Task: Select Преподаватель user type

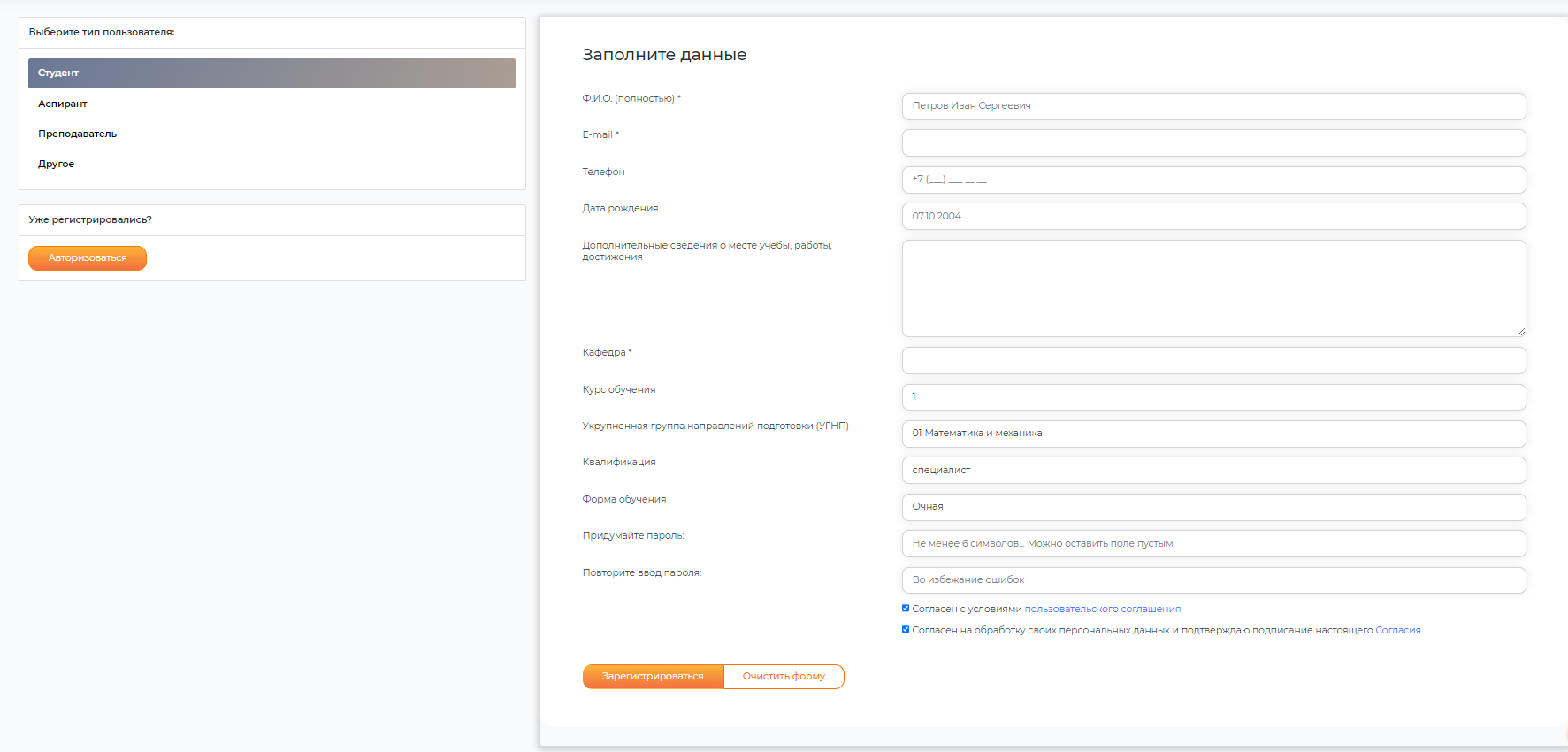Action: (x=77, y=134)
